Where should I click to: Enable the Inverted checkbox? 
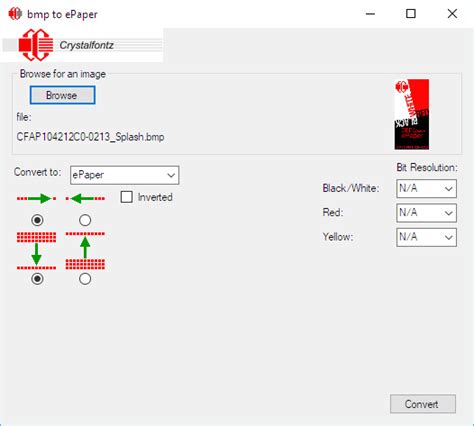(127, 197)
